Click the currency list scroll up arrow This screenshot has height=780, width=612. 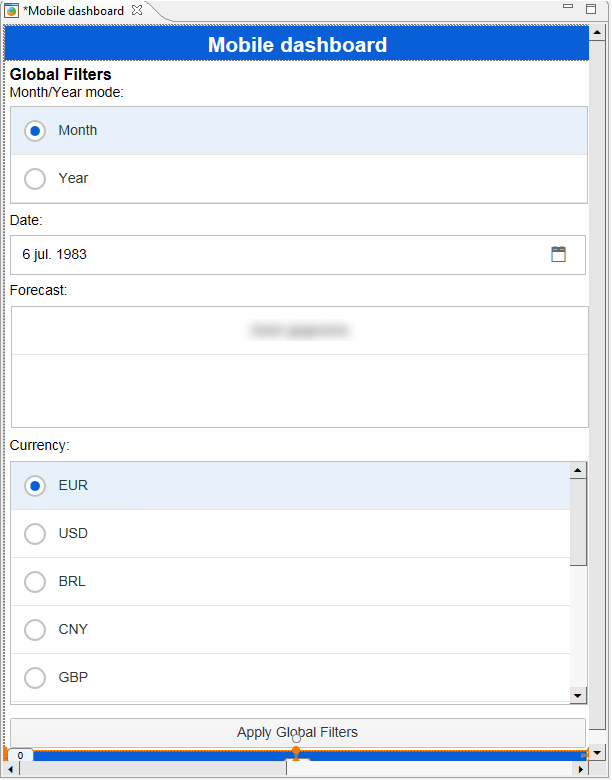click(x=578, y=470)
